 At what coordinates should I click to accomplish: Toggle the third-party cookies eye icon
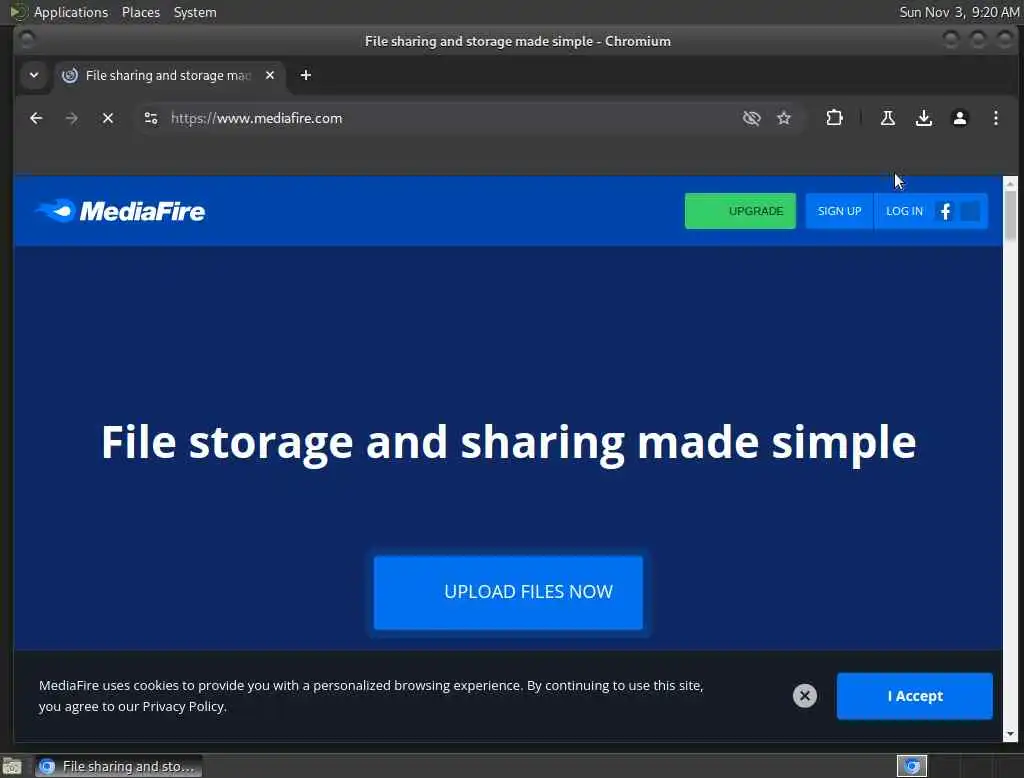pyautogui.click(x=752, y=118)
